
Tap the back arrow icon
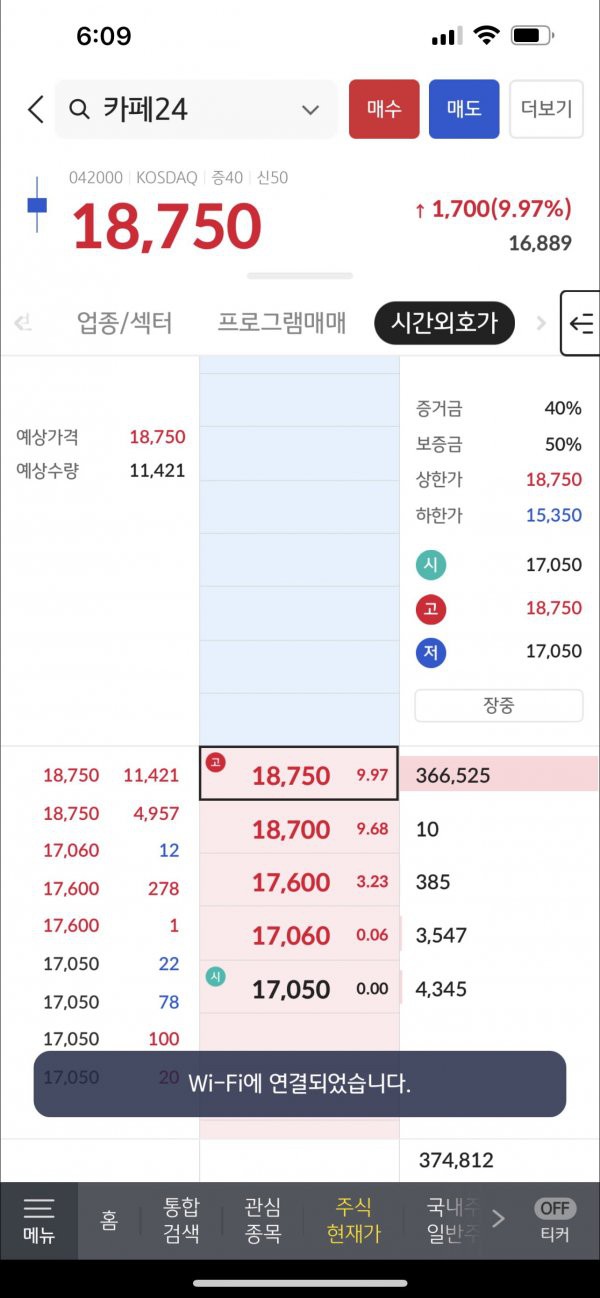36,109
